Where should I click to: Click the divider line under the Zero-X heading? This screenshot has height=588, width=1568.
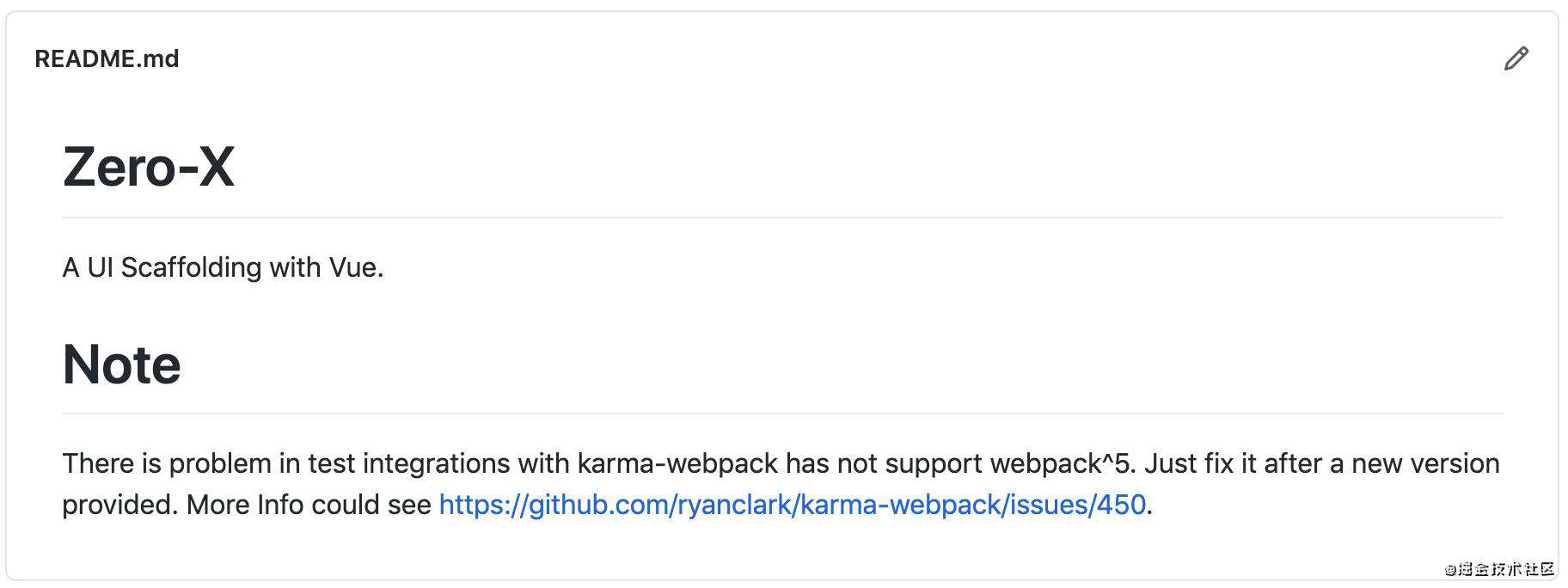pos(782,217)
